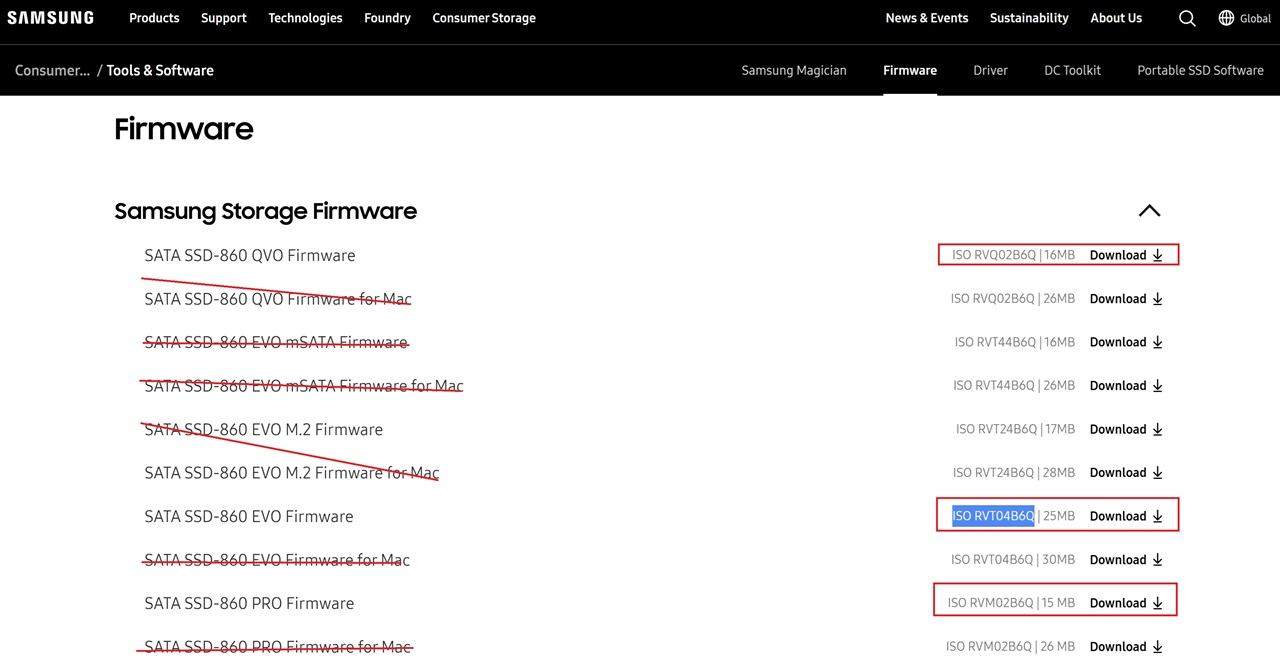
Task: Click 'ISO RVM02B6Q | 15 MB' text
Action: tap(1011, 603)
